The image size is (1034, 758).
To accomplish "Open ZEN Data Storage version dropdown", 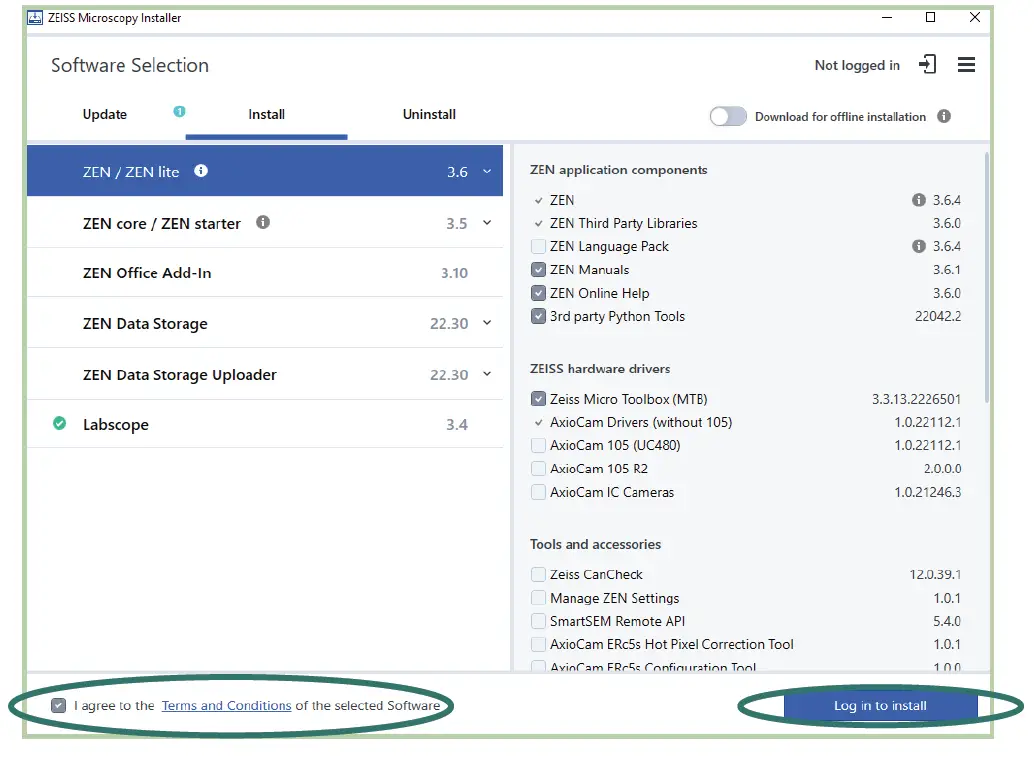I will tap(487, 323).
